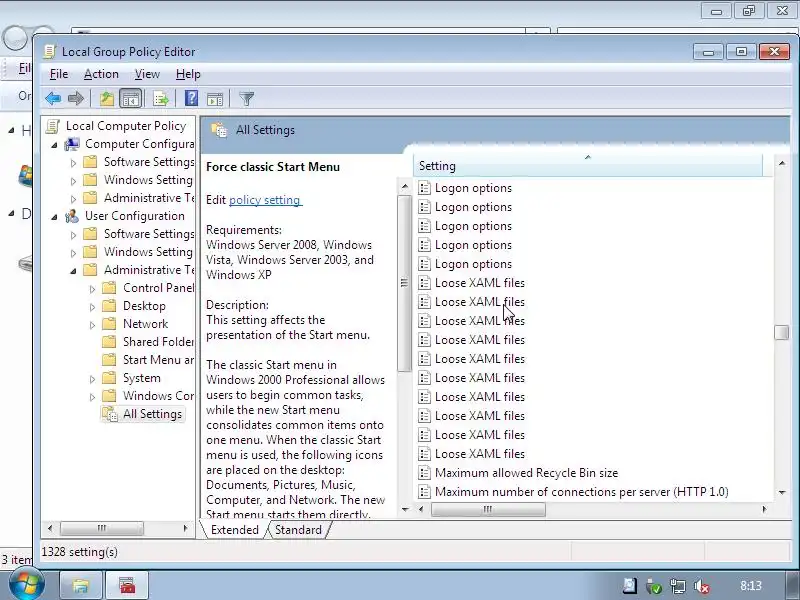This screenshot has height=600, width=800.
Task: Click the All Settings header icon
Action: 219,130
